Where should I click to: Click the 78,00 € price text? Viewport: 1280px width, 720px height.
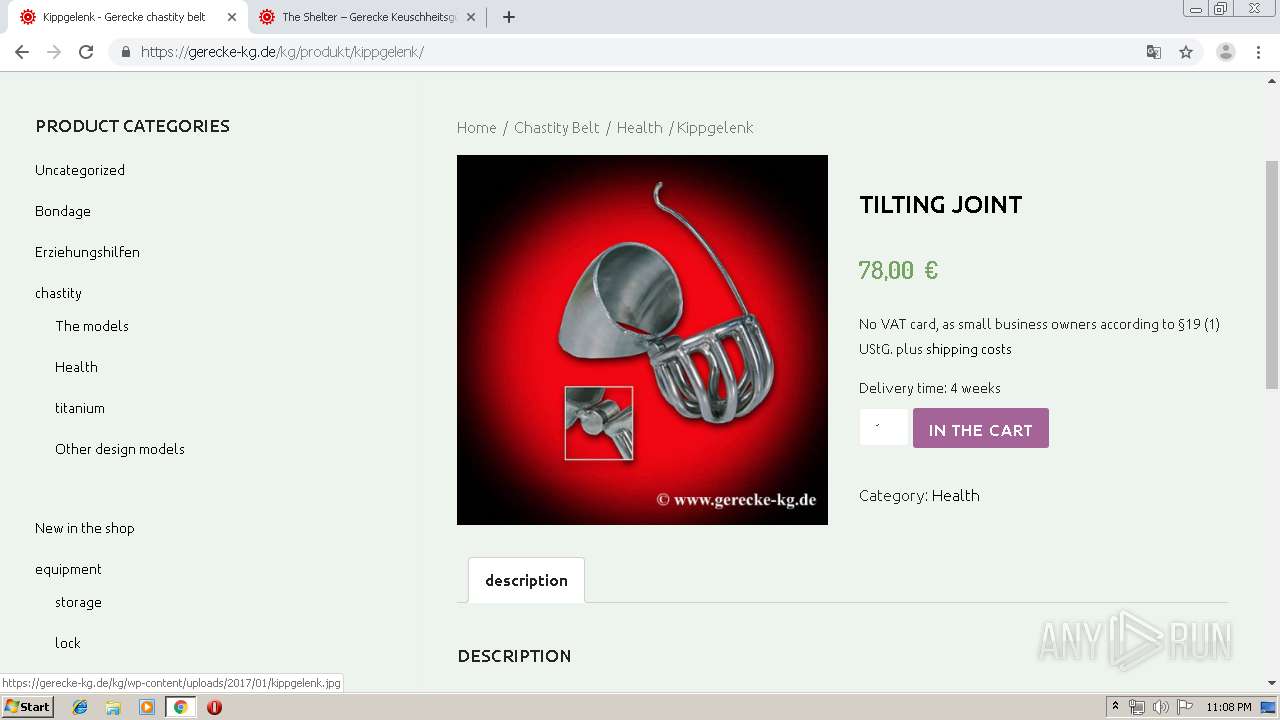pyautogui.click(x=898, y=270)
